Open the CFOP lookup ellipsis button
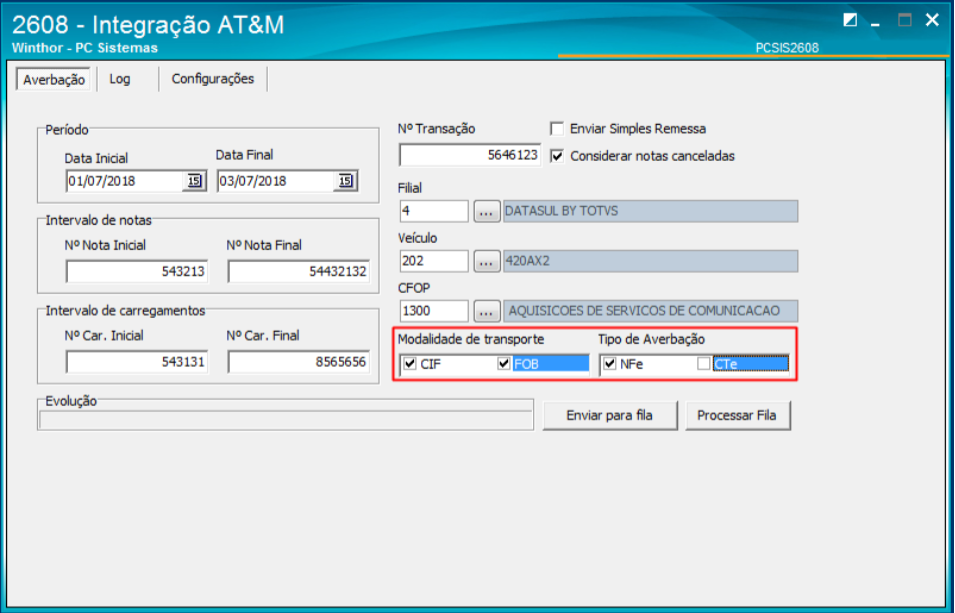Viewport: 955px width, 613px height. 486,311
